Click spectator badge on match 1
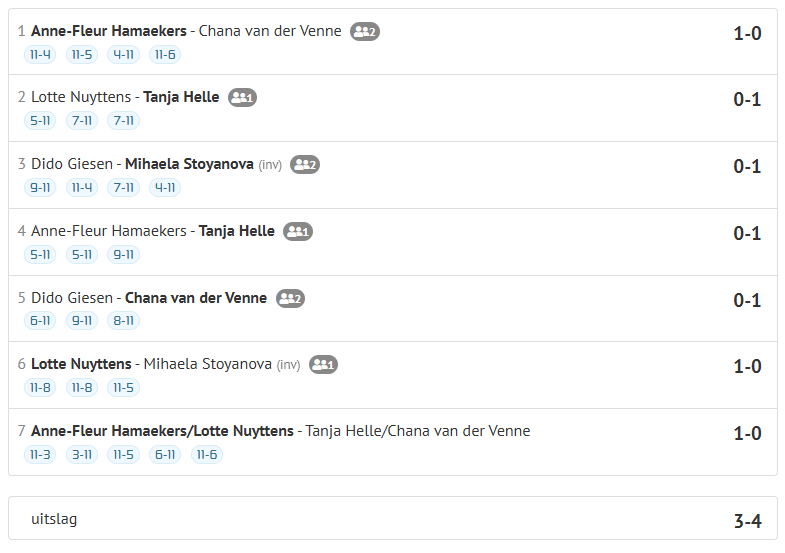This screenshot has width=785, height=553. (x=365, y=31)
